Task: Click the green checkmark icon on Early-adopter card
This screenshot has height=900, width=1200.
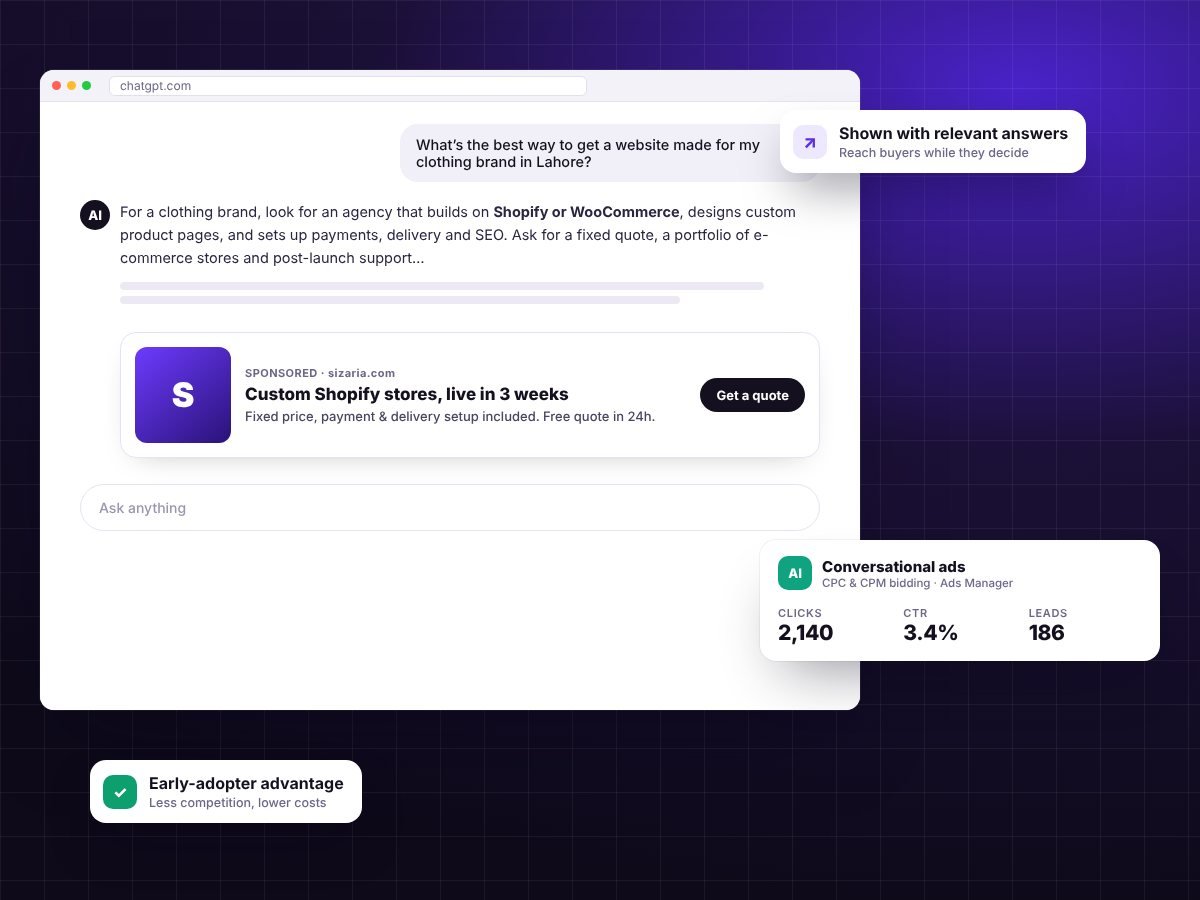Action: (x=120, y=792)
